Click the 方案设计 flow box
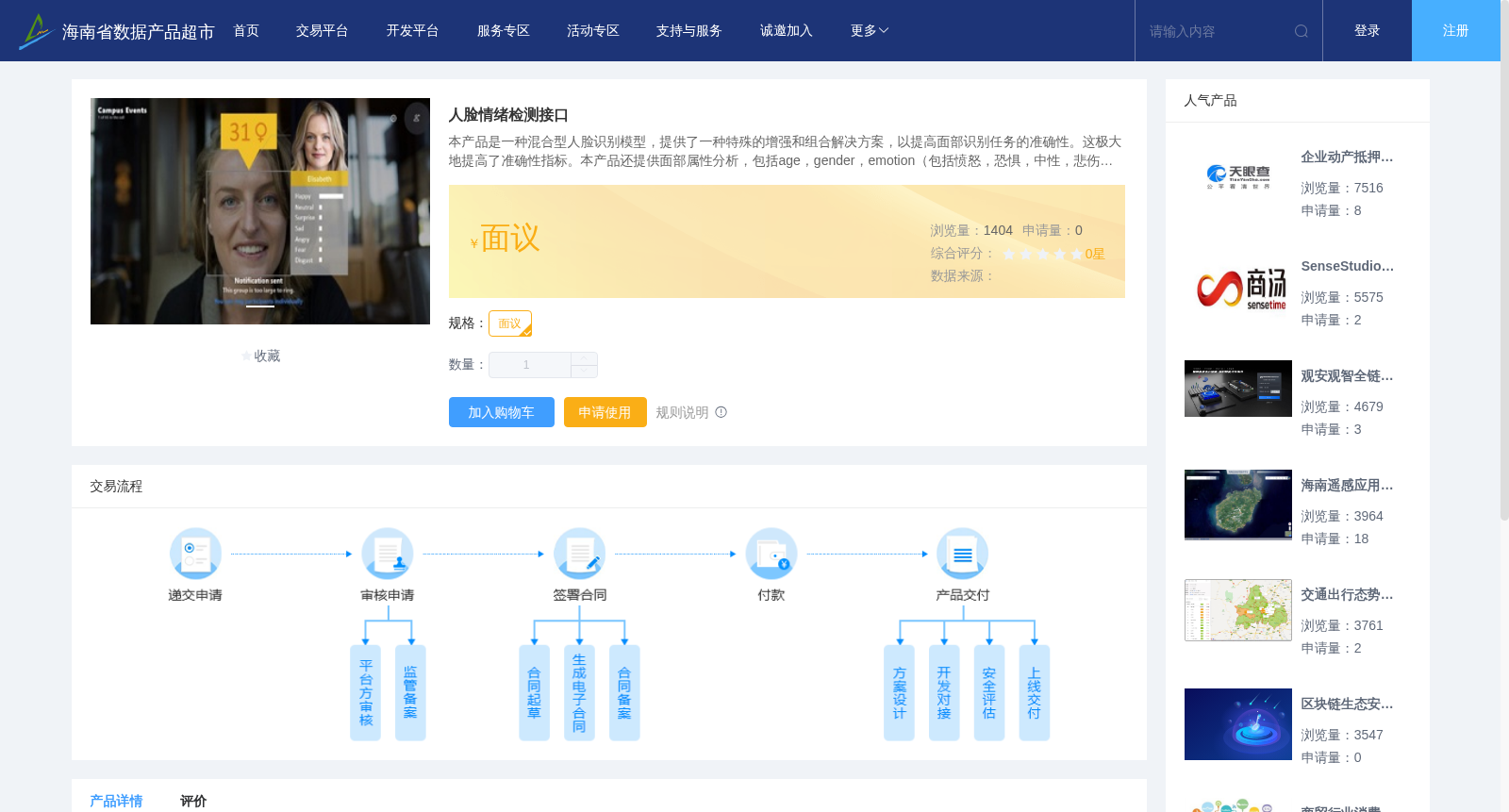The width and height of the screenshot is (1509, 812). [899, 693]
